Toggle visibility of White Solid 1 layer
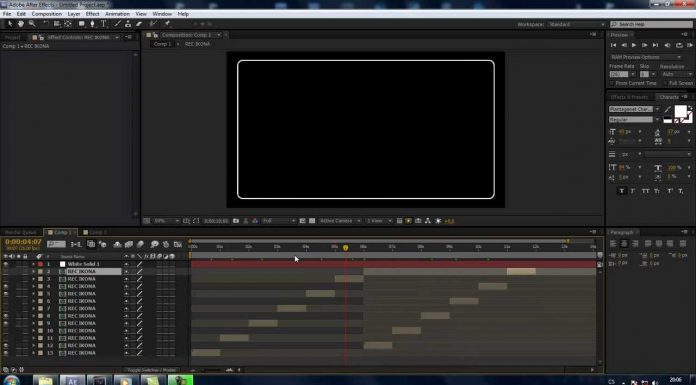The image size is (696, 385). click(x=6, y=264)
